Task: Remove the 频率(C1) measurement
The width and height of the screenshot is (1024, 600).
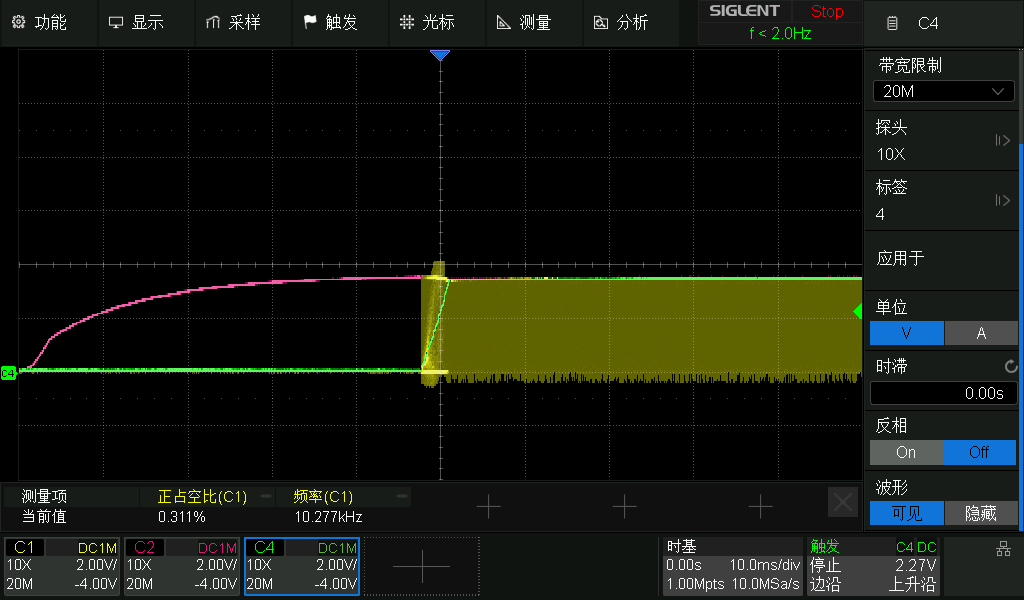Action: coord(402,496)
